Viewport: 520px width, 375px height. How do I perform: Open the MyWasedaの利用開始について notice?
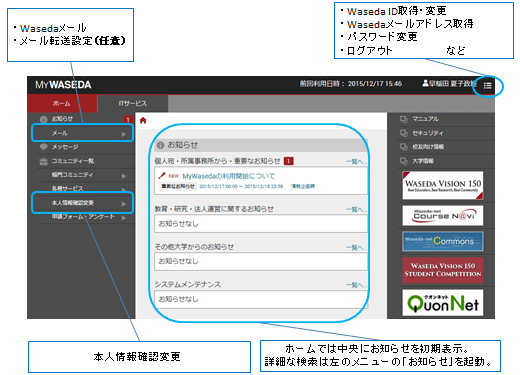[229, 176]
